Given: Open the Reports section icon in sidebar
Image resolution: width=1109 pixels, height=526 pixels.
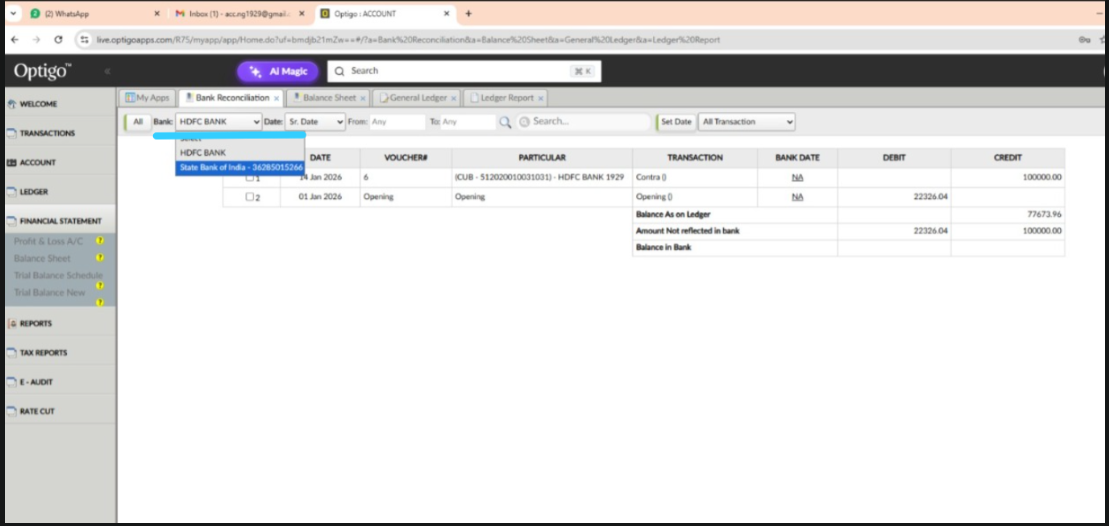Looking at the screenshot, I should [x=12, y=324].
